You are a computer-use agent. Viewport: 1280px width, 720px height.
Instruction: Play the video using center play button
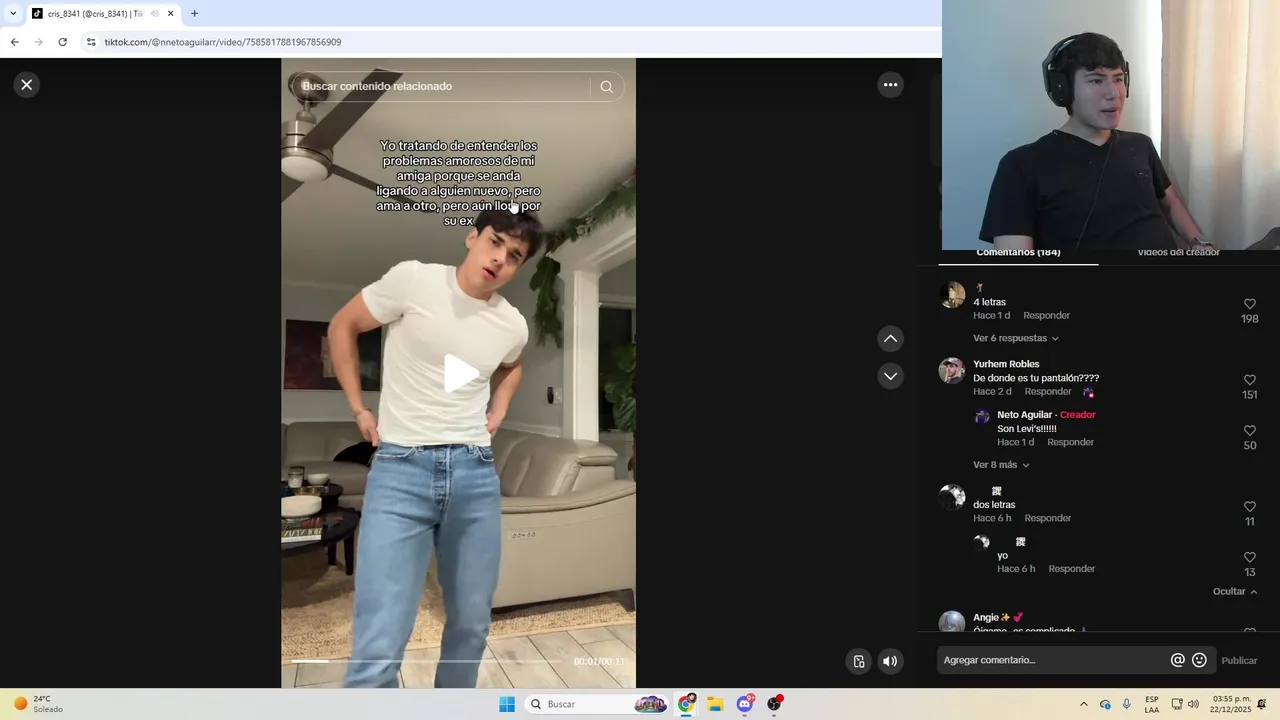[x=460, y=373]
